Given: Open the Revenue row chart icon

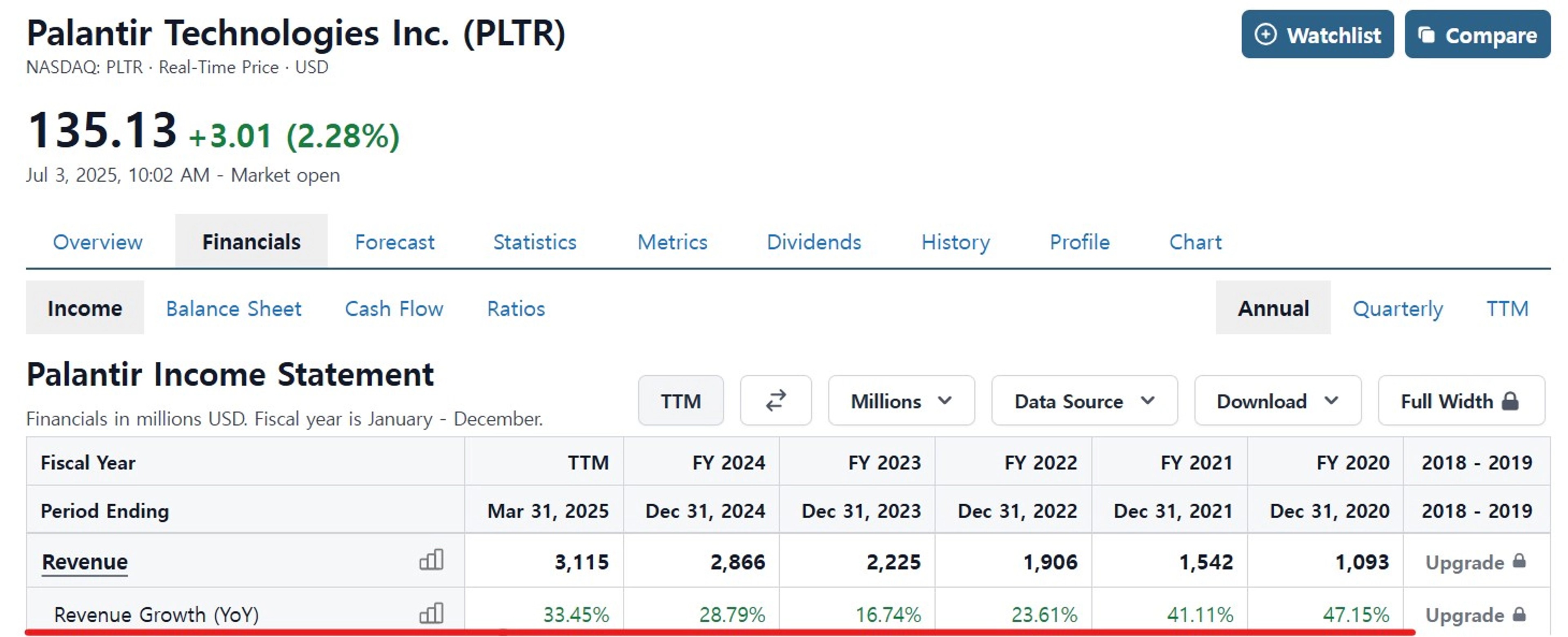Looking at the screenshot, I should coord(431,560).
